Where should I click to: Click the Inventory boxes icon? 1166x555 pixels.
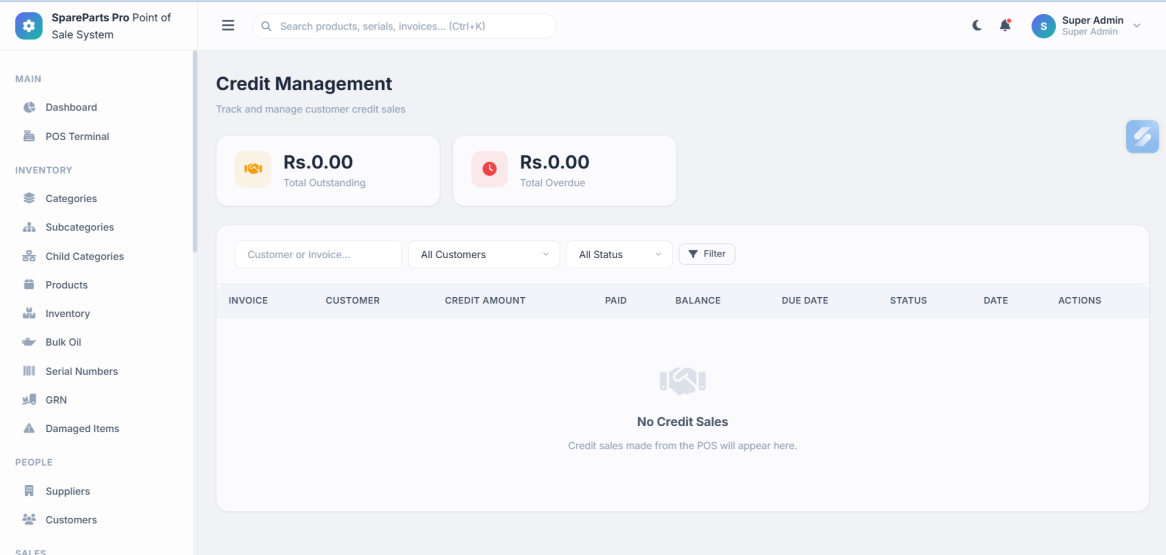pos(29,313)
